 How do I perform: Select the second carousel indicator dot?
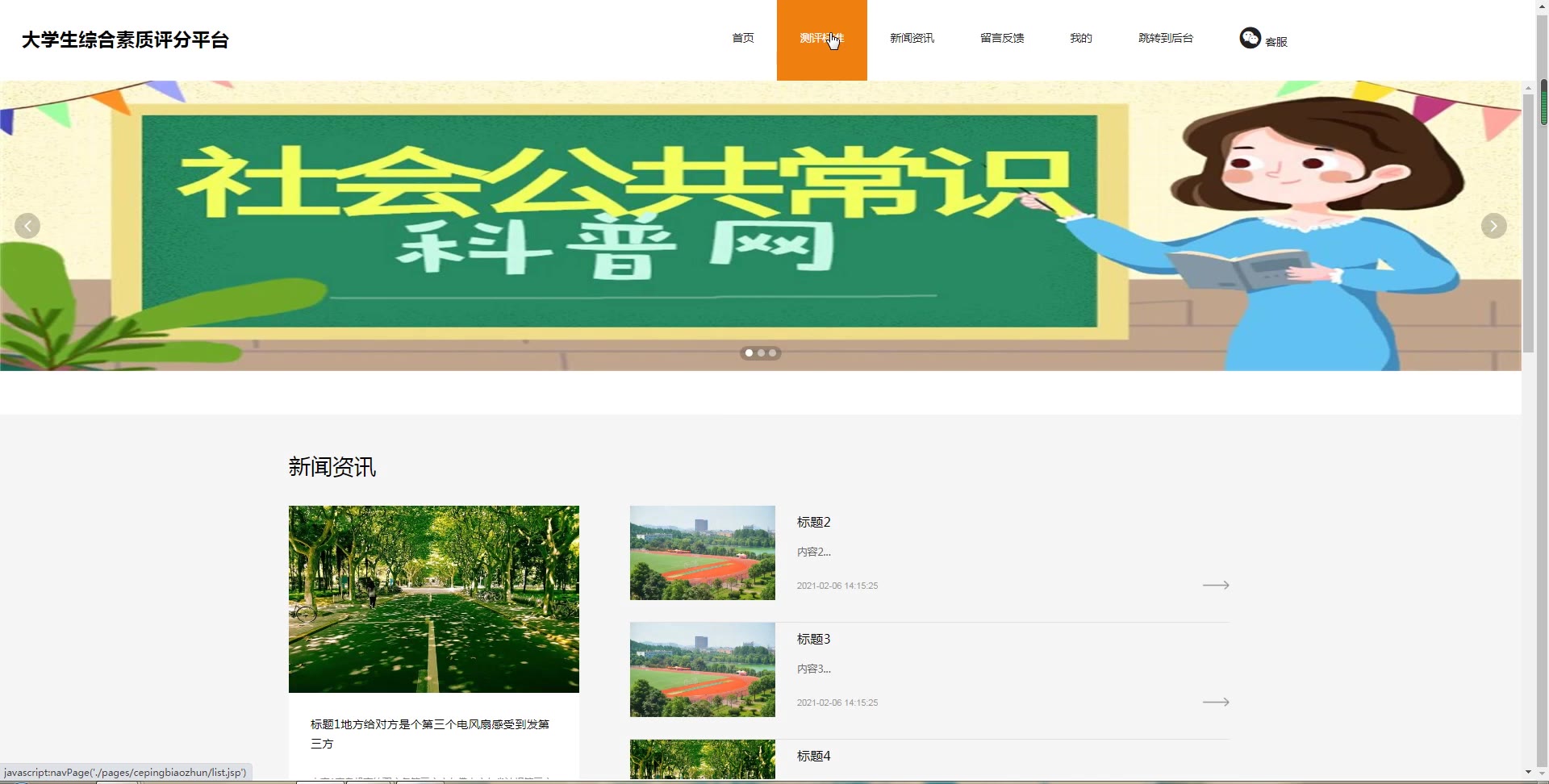[x=761, y=352]
